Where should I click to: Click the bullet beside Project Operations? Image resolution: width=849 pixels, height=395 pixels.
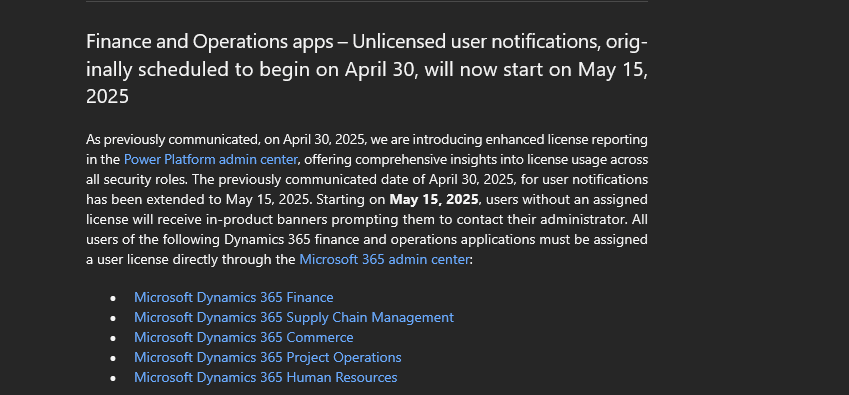click(x=113, y=358)
